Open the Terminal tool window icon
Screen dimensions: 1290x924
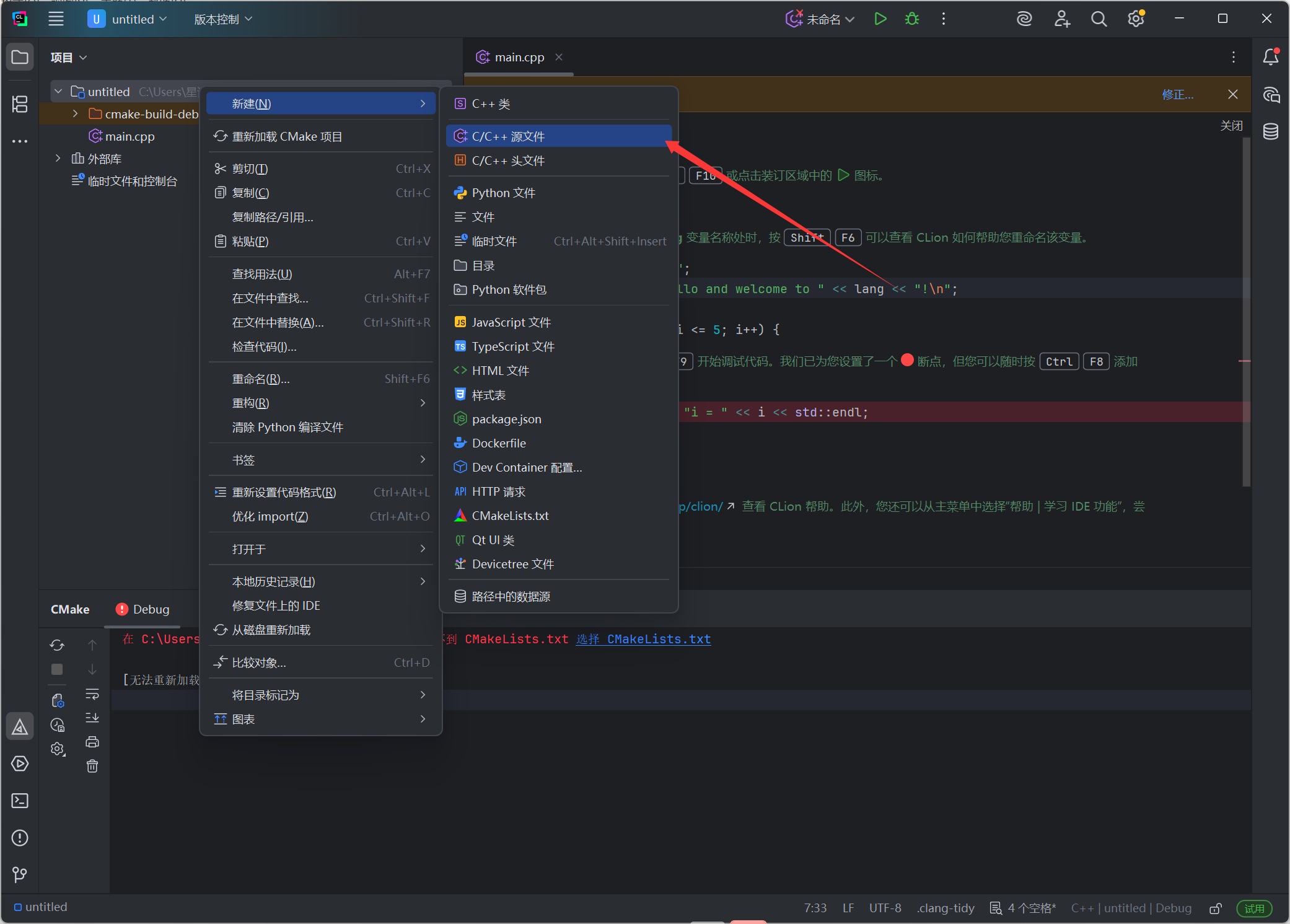[20, 801]
